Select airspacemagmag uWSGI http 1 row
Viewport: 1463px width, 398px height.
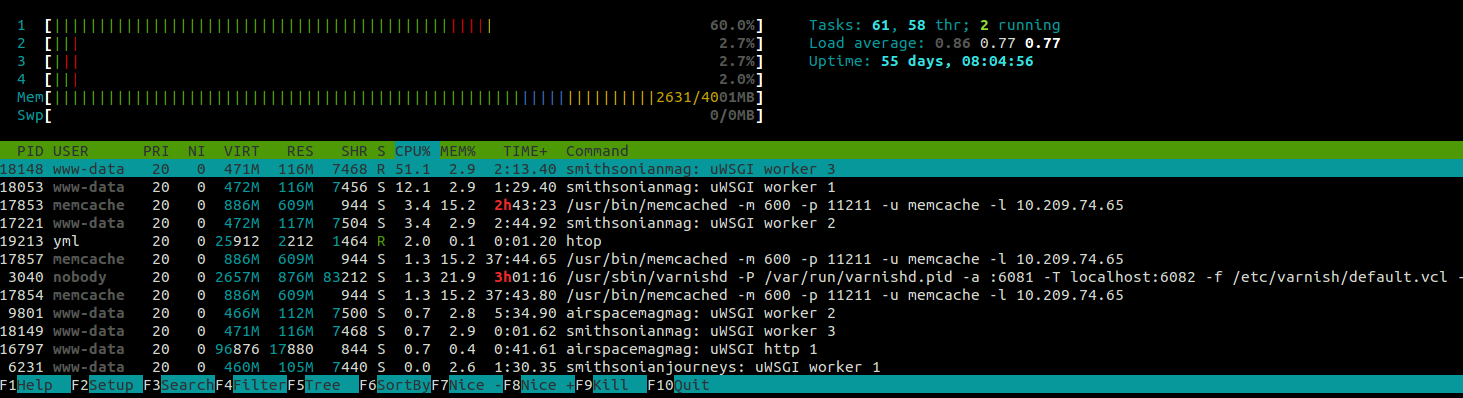pos(731,349)
